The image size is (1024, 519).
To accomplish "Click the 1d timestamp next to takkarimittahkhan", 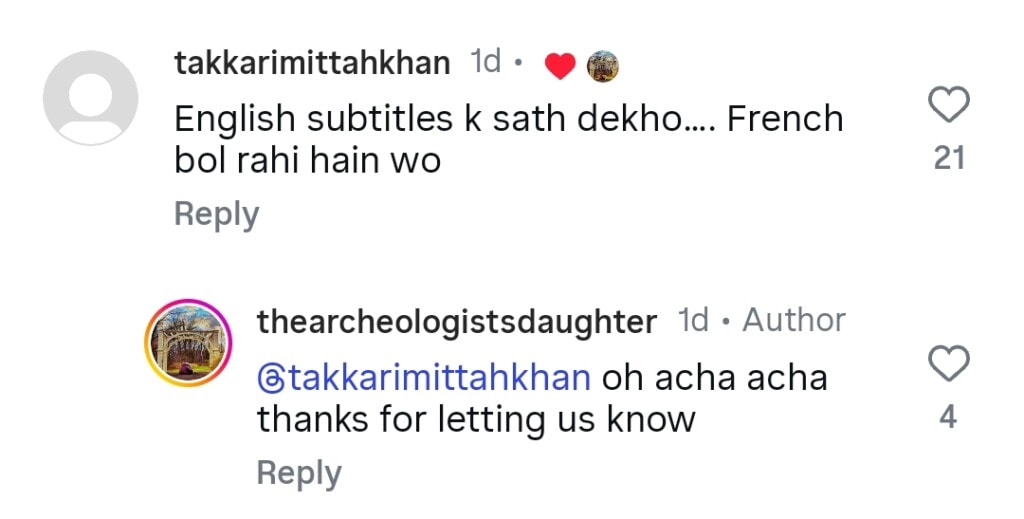I will tap(485, 62).
